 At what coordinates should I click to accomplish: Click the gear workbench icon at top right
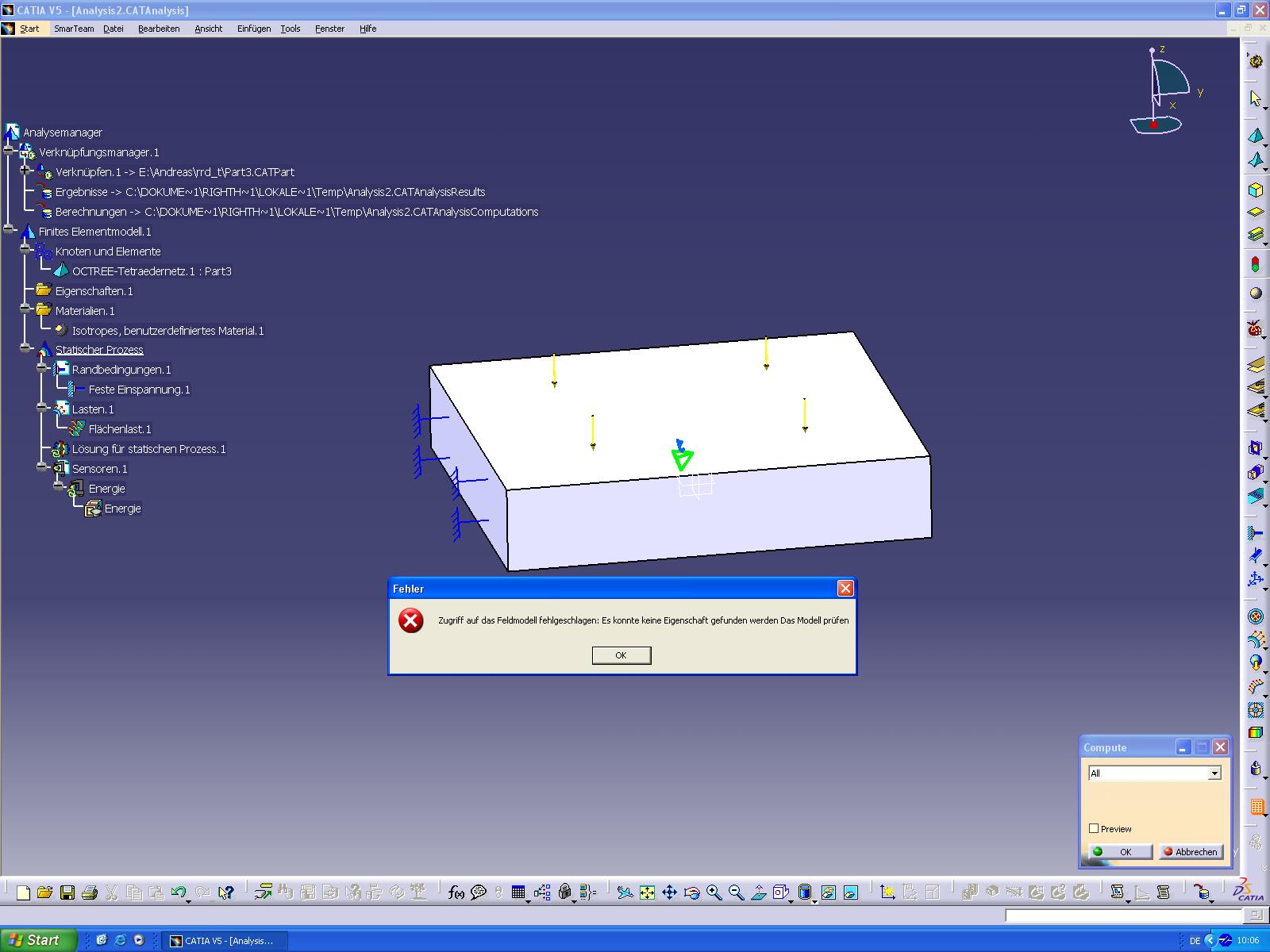[1255, 61]
